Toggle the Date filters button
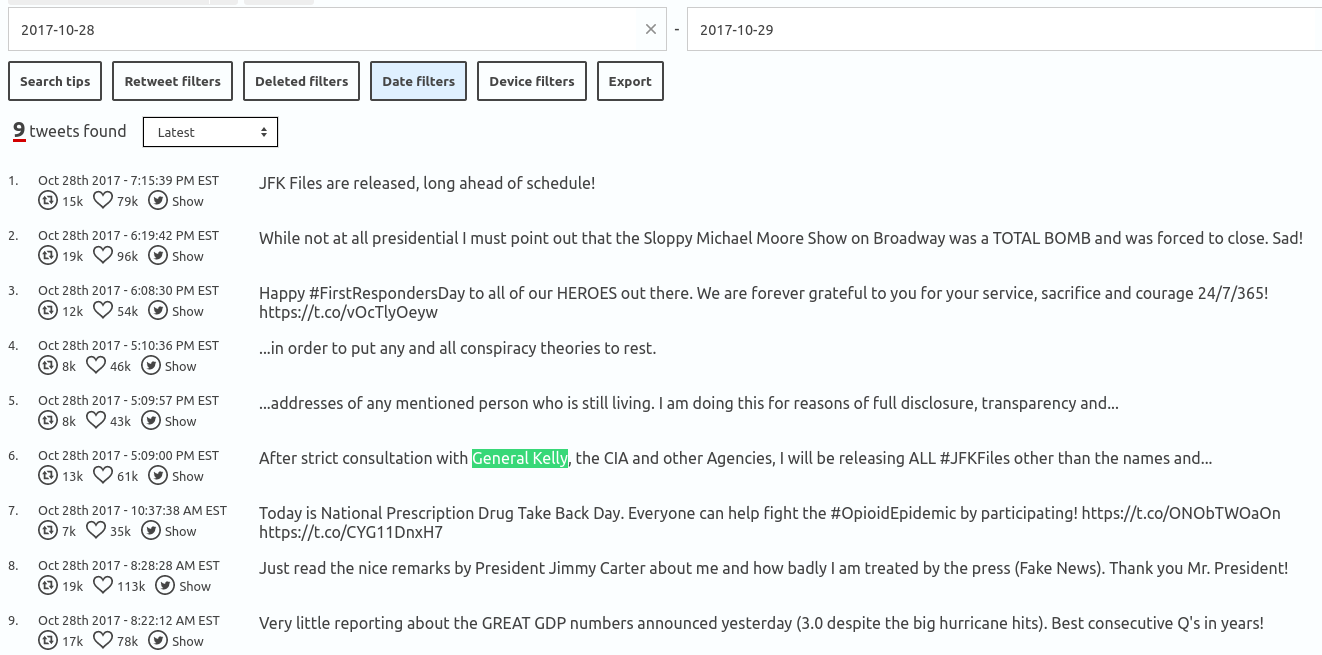The image size is (1322, 655). (x=418, y=81)
